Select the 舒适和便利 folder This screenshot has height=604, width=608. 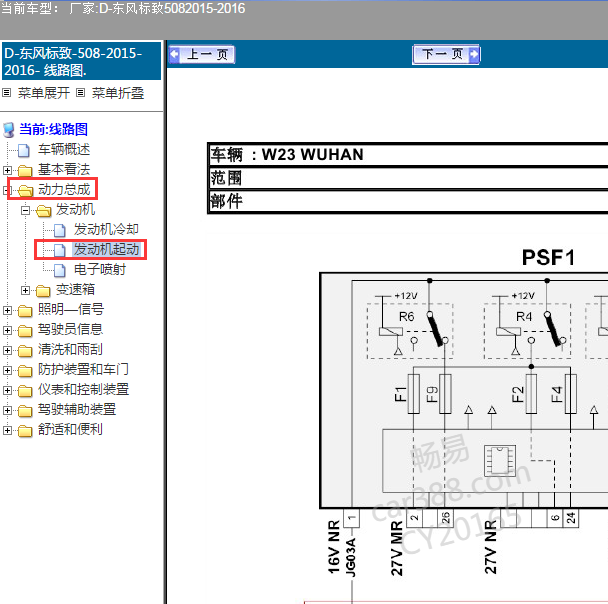point(70,430)
